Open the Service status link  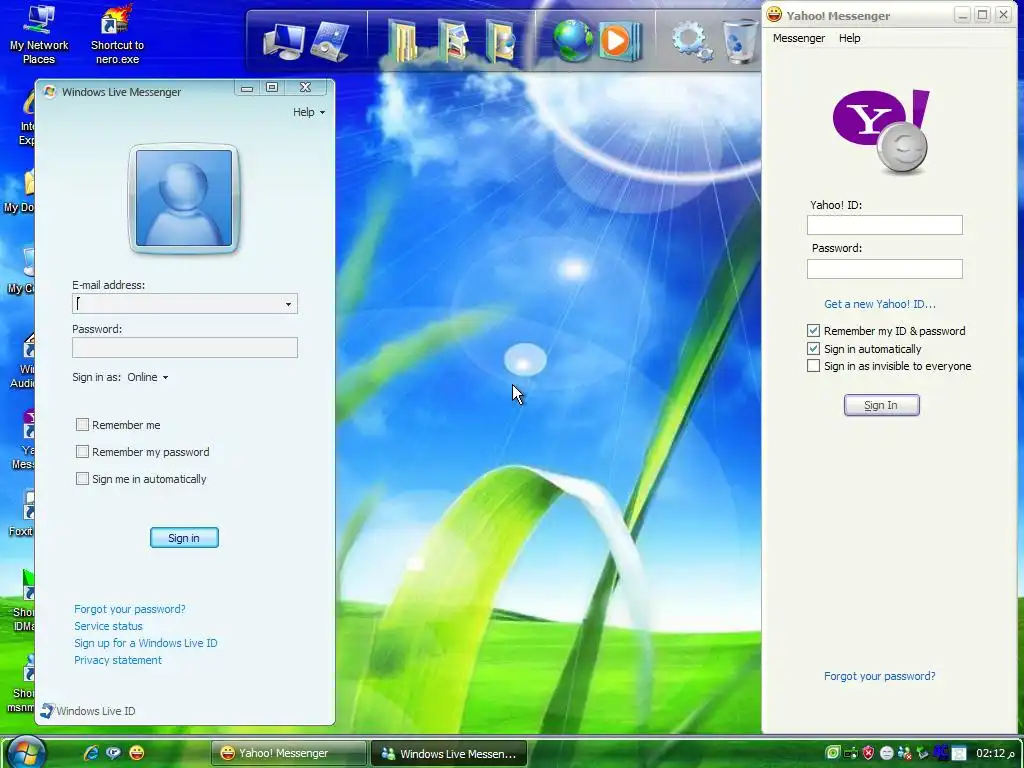[x=108, y=626]
